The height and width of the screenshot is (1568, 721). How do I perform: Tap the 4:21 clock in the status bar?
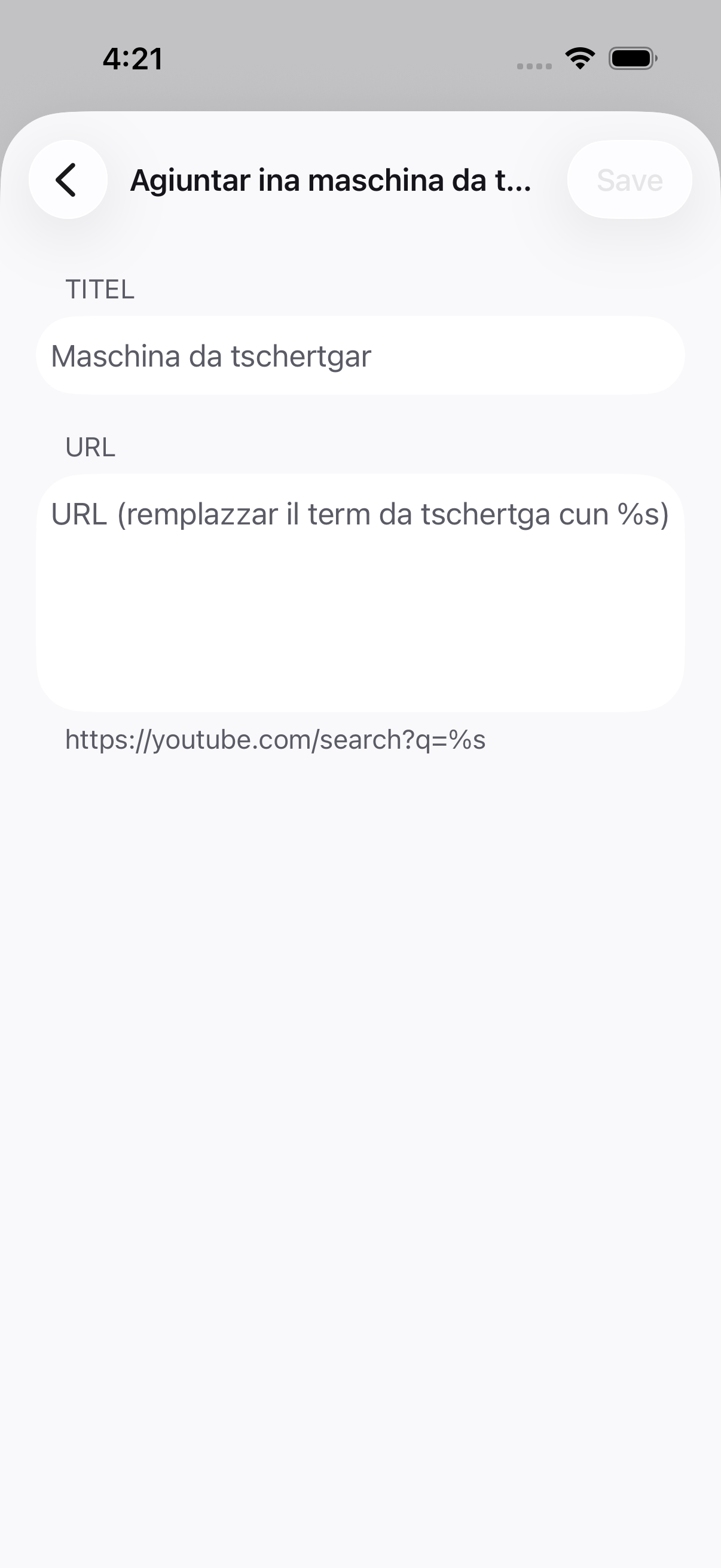click(133, 59)
